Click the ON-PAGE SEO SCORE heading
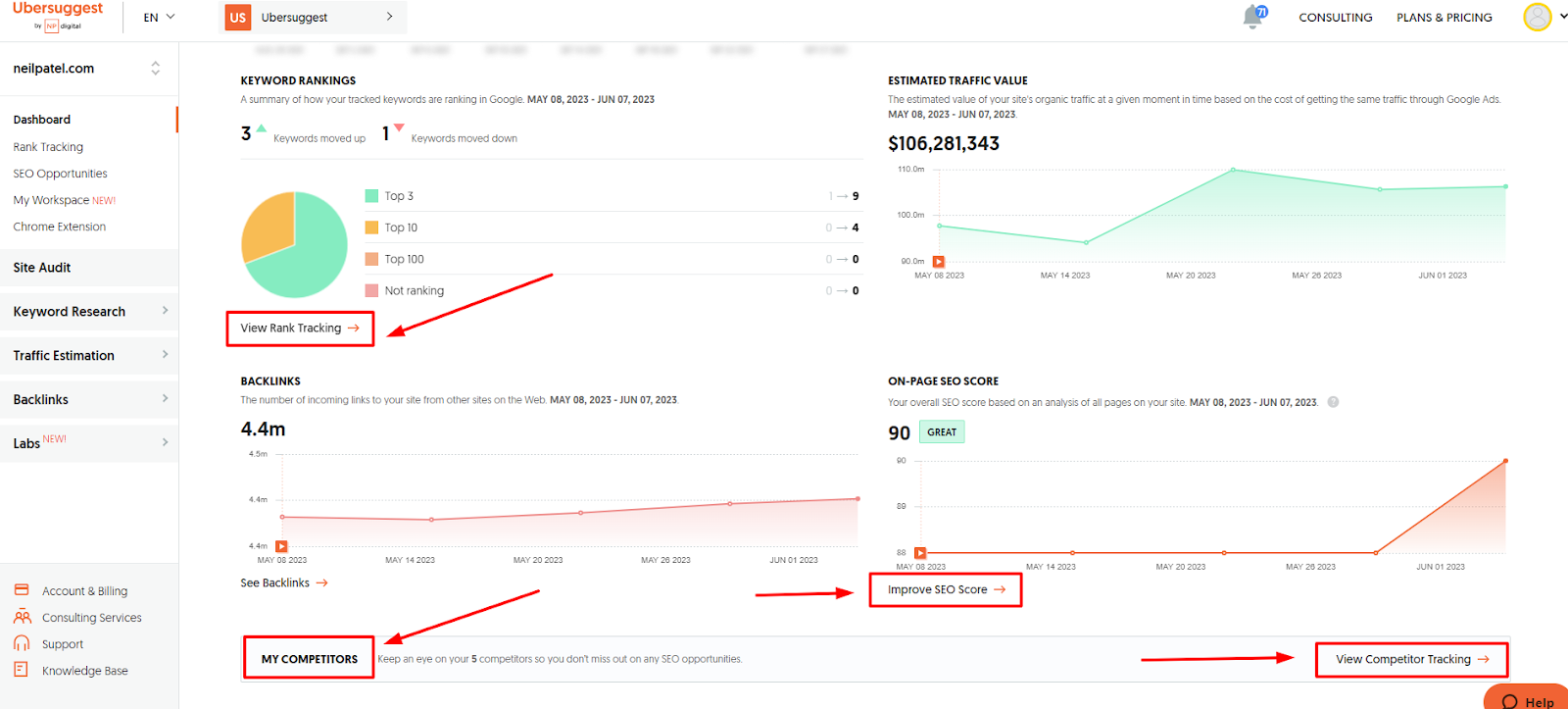 [943, 381]
